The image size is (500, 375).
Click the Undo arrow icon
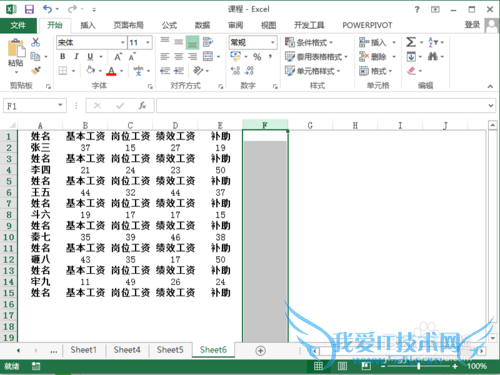pyautogui.click(x=47, y=9)
